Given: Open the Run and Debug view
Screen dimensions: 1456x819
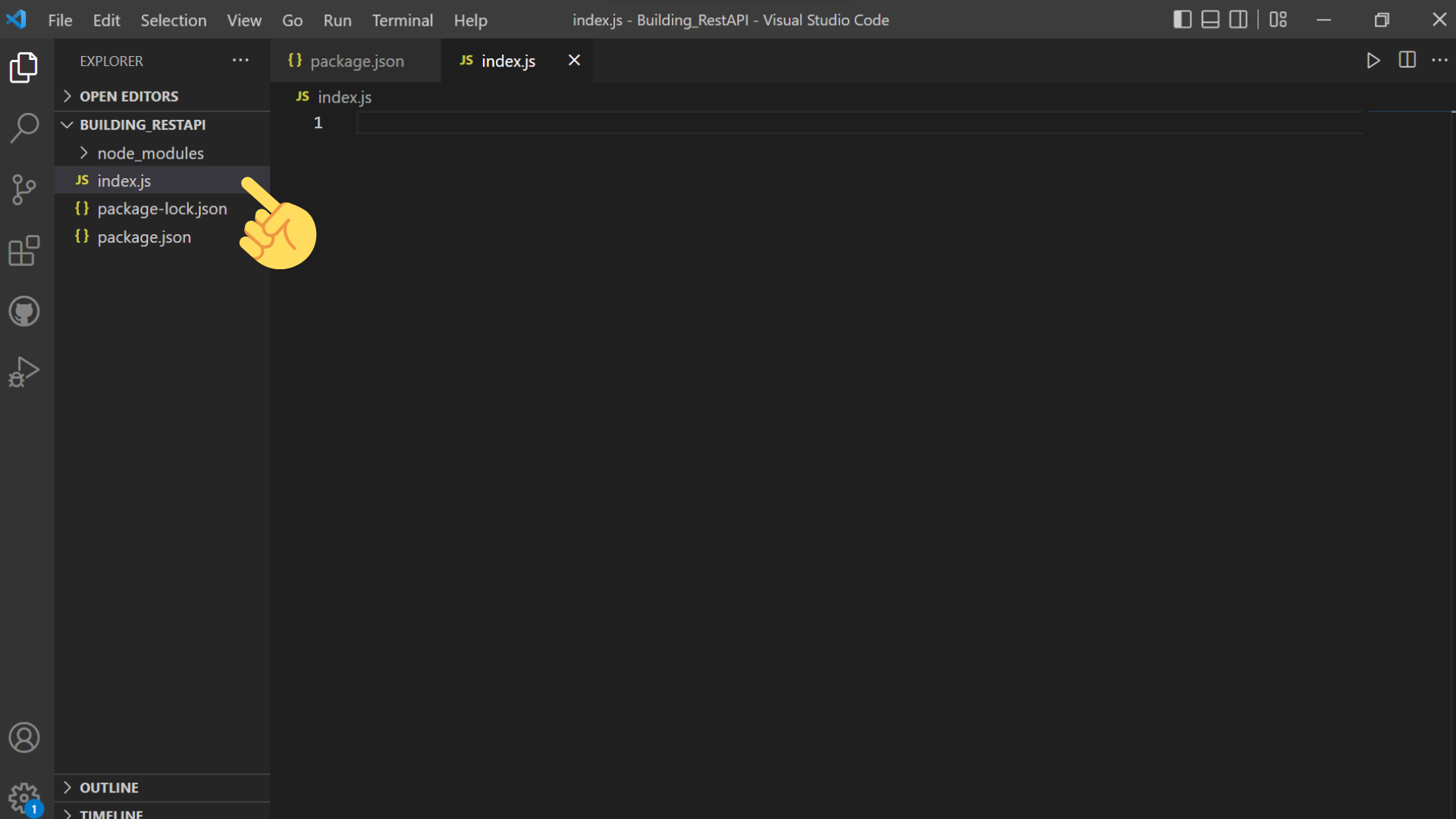Looking at the screenshot, I should (x=25, y=372).
